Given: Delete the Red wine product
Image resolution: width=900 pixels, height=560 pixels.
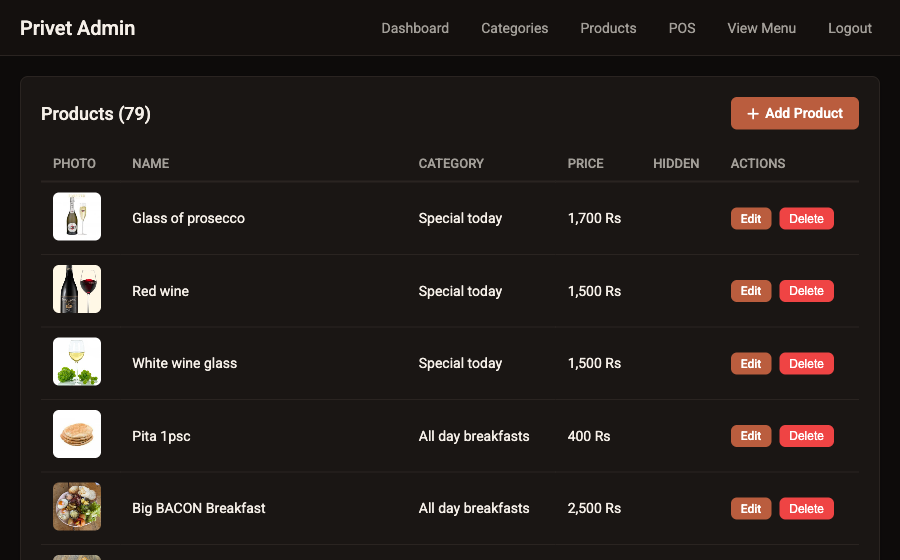Looking at the screenshot, I should [x=806, y=291].
